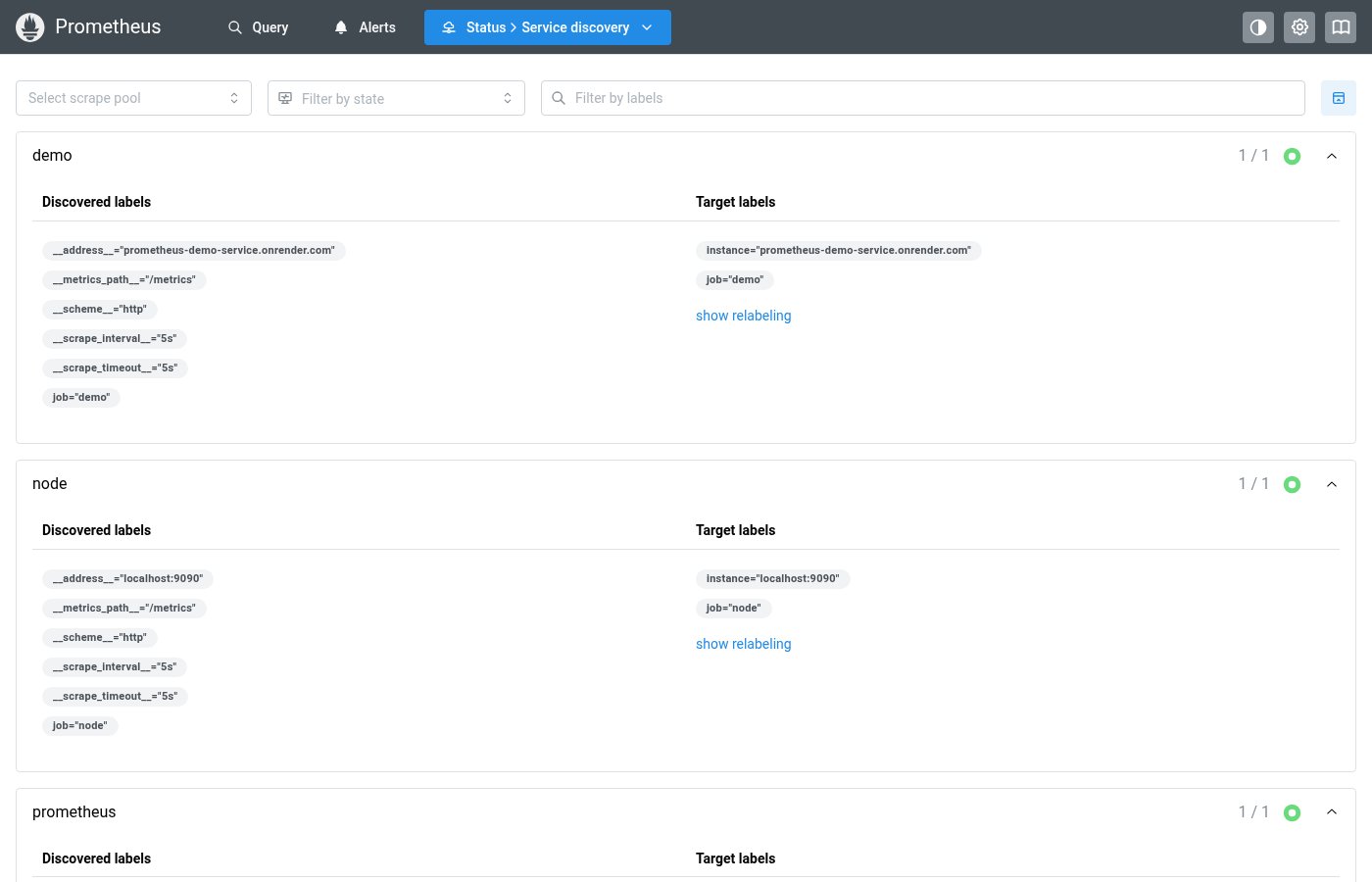Click demo's __scrape_interval__="5s" label
Screen dimensions: 1372x882
pyautogui.click(x=115, y=339)
